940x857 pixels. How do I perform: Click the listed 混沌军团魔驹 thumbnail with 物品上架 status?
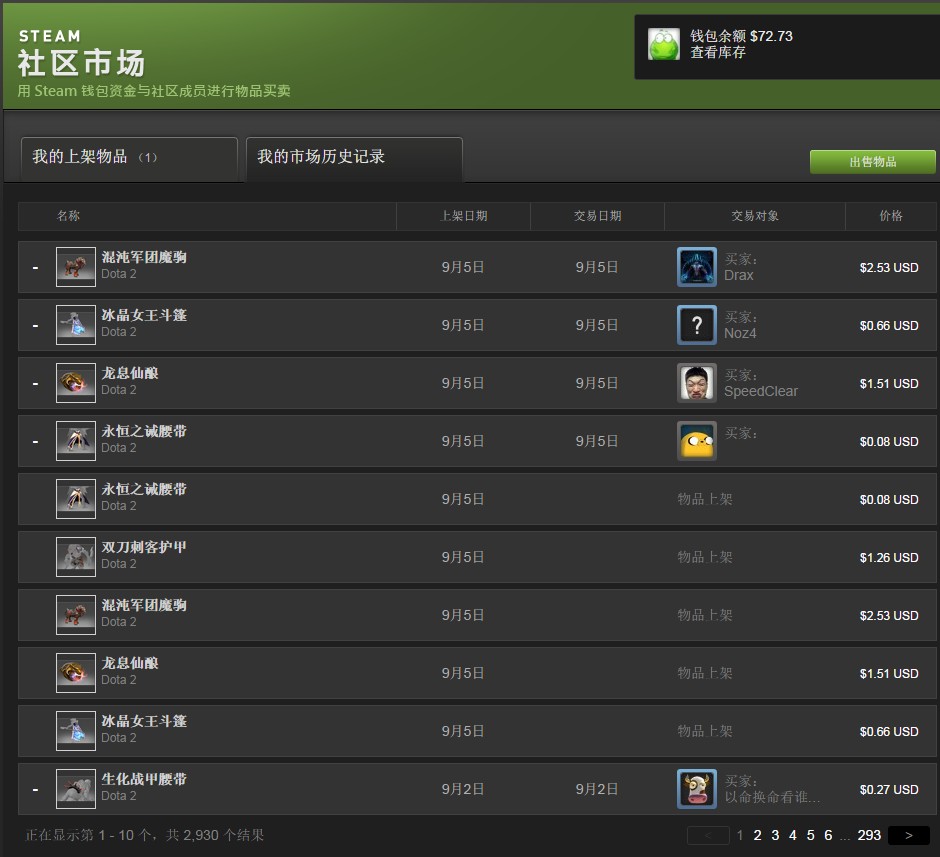76,615
